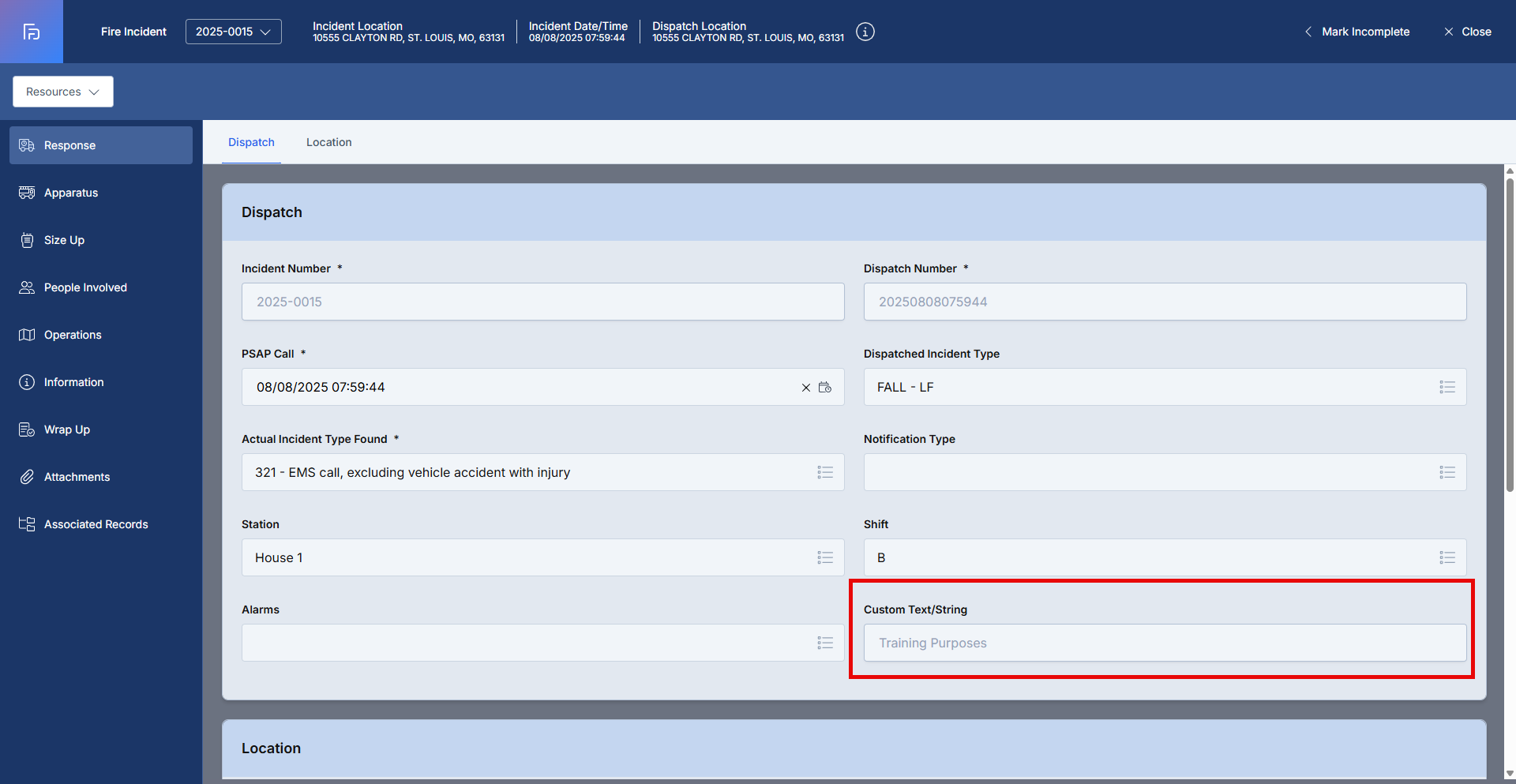Click the Close X icon

coord(1449,32)
